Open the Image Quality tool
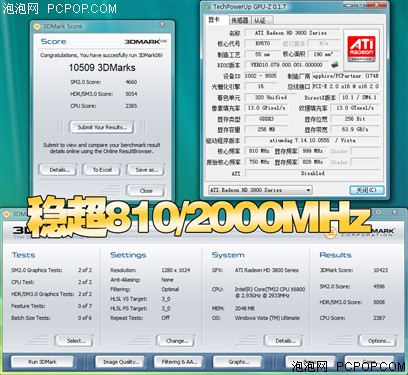The height and width of the screenshot is (375, 408). (120, 362)
